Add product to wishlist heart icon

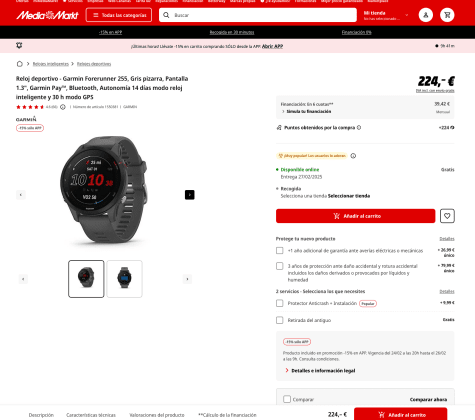(447, 216)
